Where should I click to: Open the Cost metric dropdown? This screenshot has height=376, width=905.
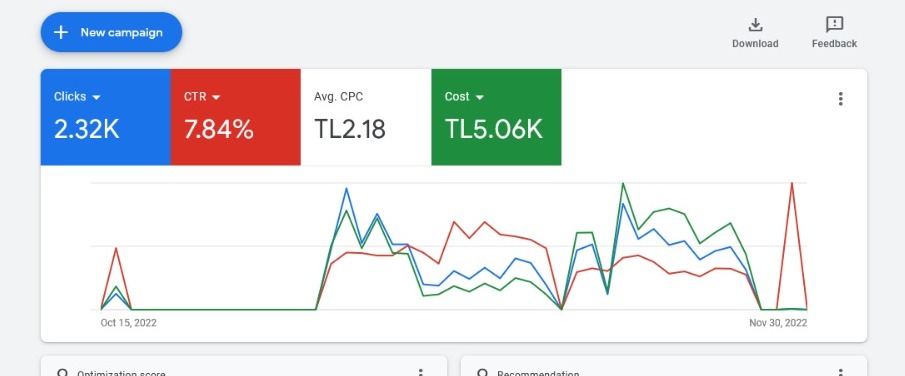(x=463, y=96)
